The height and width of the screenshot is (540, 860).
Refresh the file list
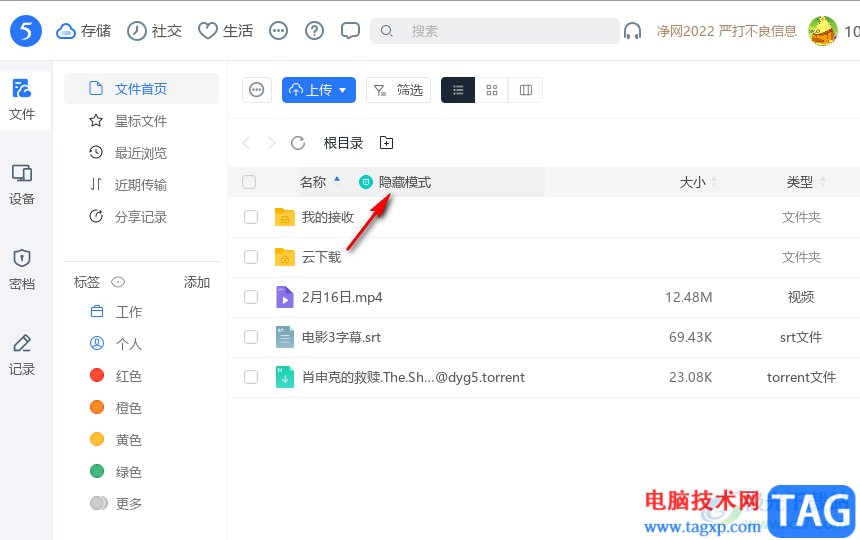click(298, 143)
